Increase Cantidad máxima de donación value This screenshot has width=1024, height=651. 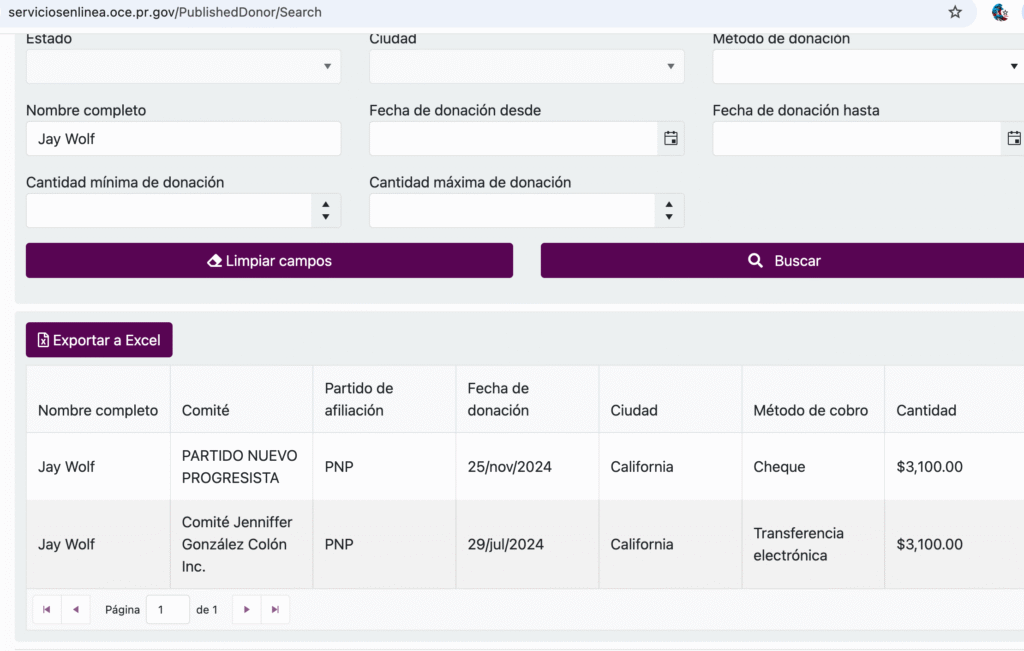669,204
